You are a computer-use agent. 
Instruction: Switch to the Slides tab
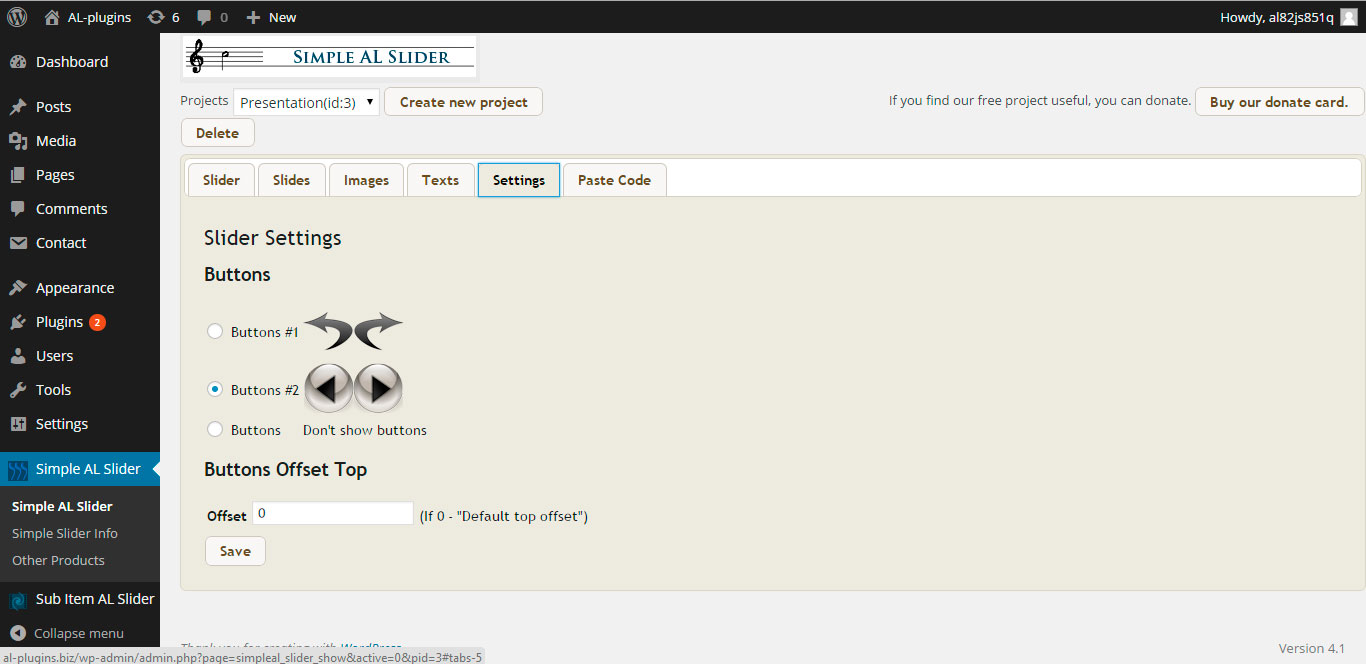pos(292,180)
